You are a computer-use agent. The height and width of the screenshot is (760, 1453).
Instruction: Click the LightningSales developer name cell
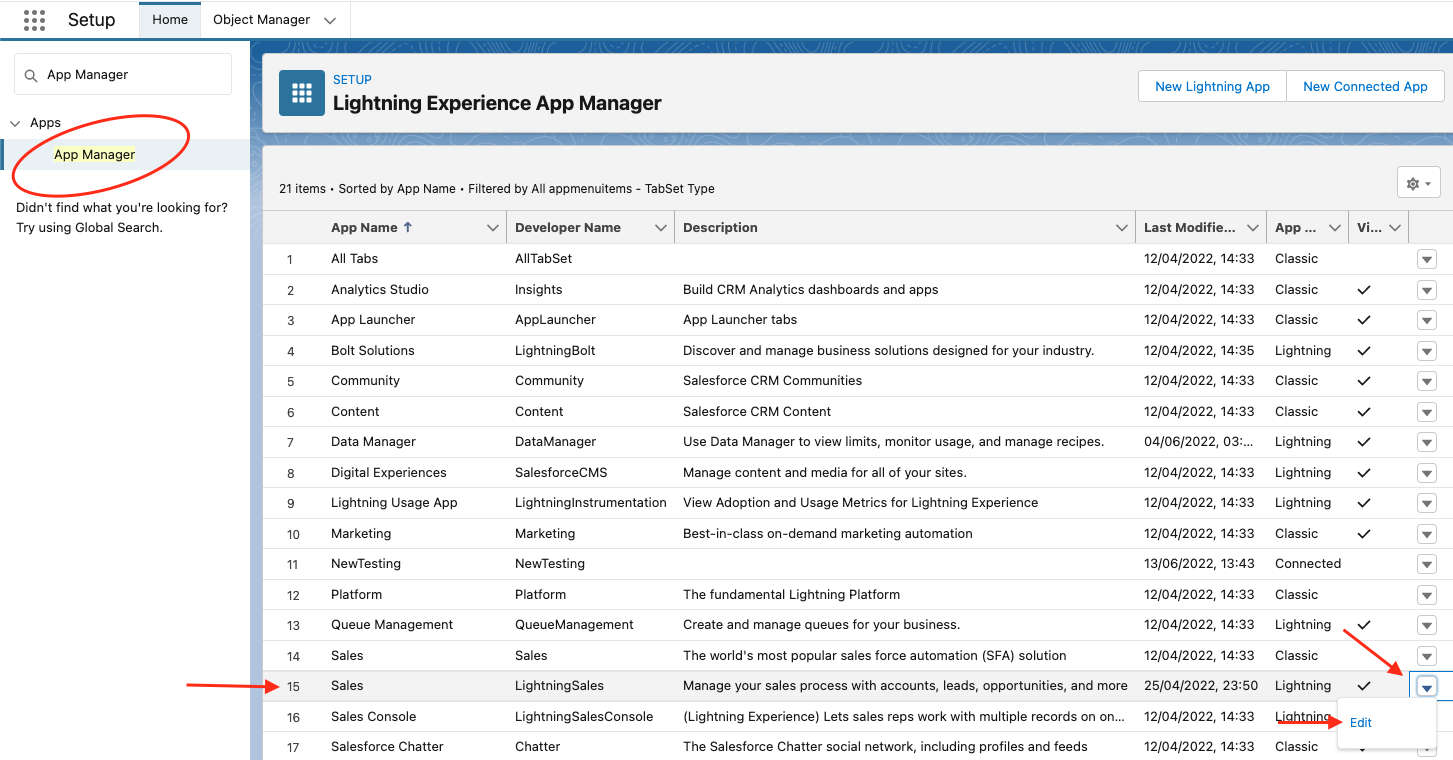(x=559, y=686)
